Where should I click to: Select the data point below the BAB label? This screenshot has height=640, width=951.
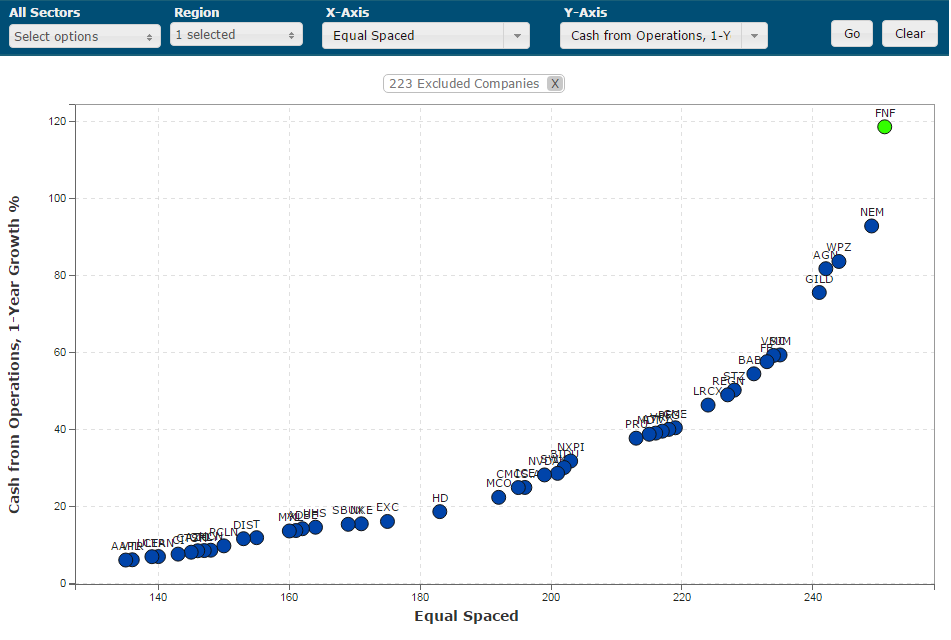[754, 374]
